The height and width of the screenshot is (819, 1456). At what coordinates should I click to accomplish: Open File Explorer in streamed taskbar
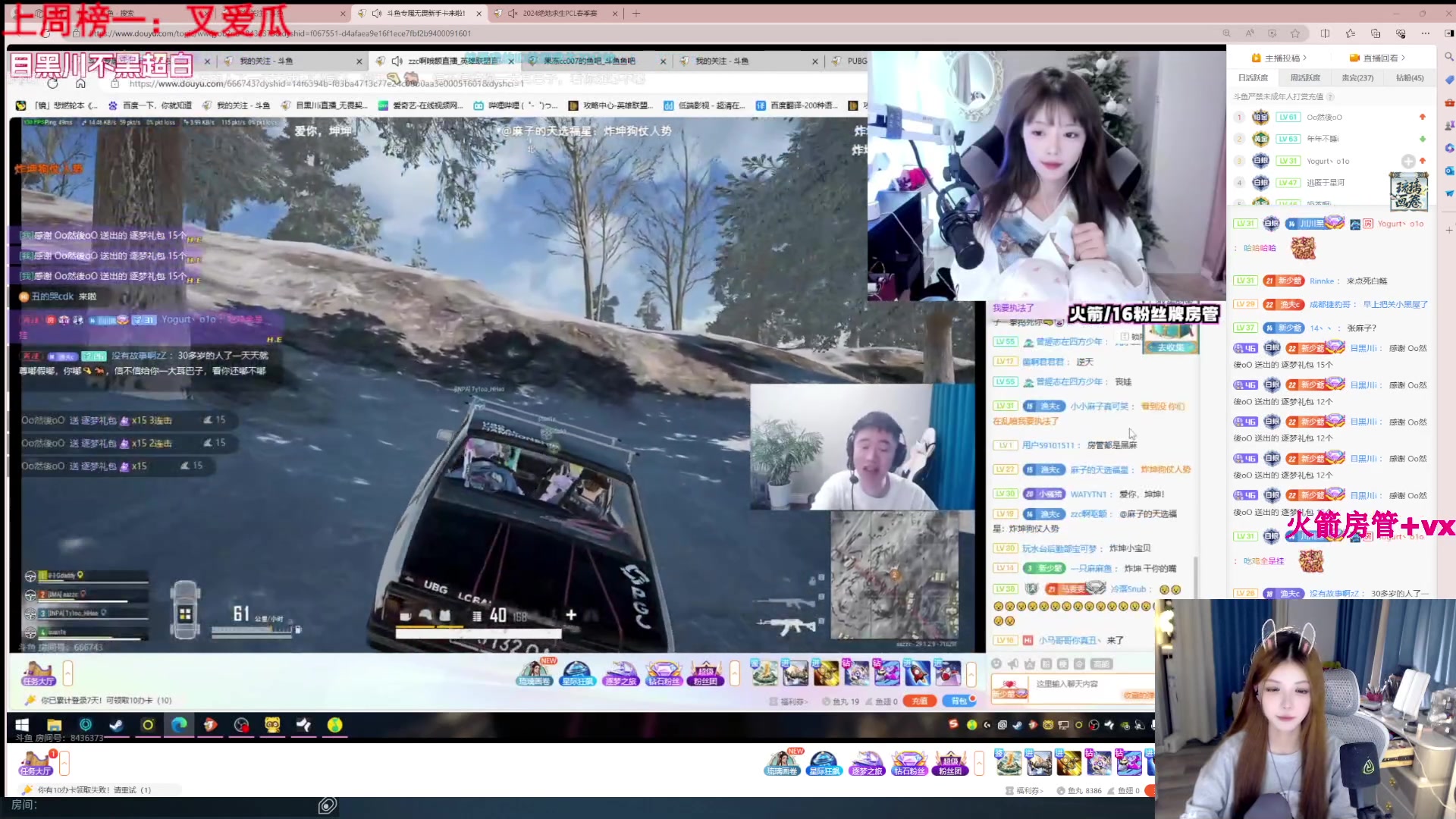[x=54, y=725]
